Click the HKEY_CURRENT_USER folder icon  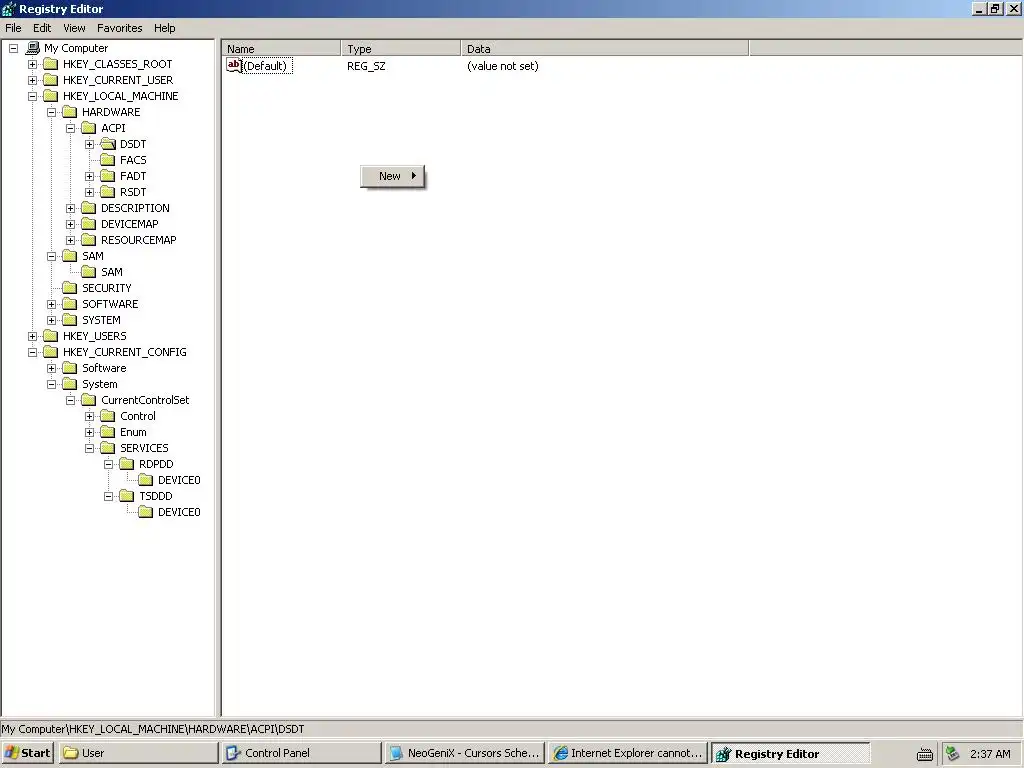(50, 80)
